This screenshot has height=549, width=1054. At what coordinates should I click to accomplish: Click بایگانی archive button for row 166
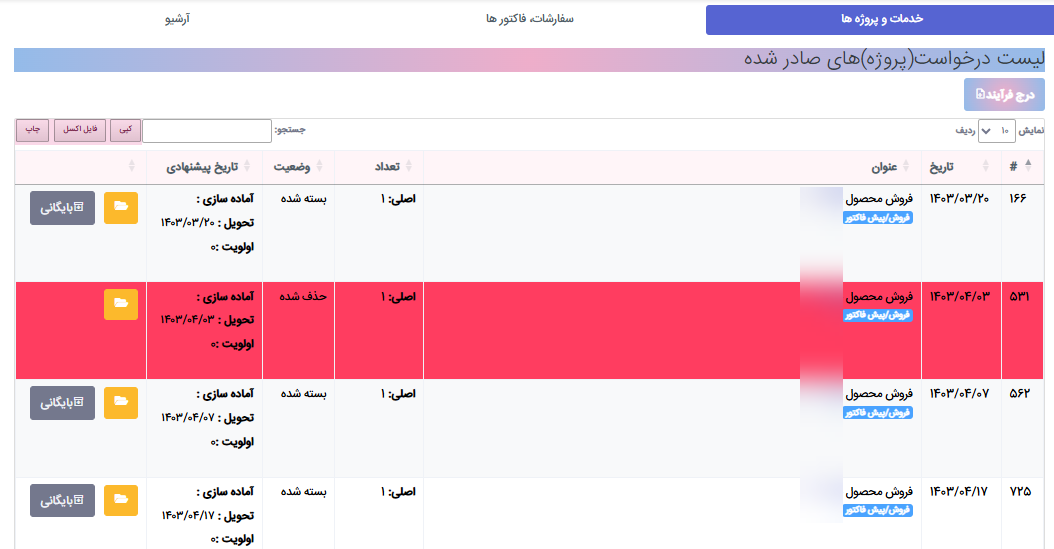pyautogui.click(x=62, y=207)
